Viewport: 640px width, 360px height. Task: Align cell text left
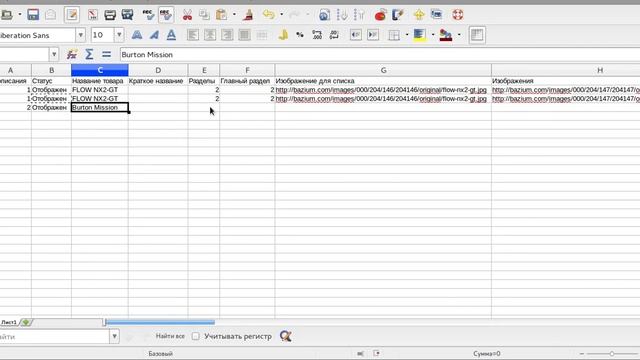pyautogui.click(x=193, y=35)
